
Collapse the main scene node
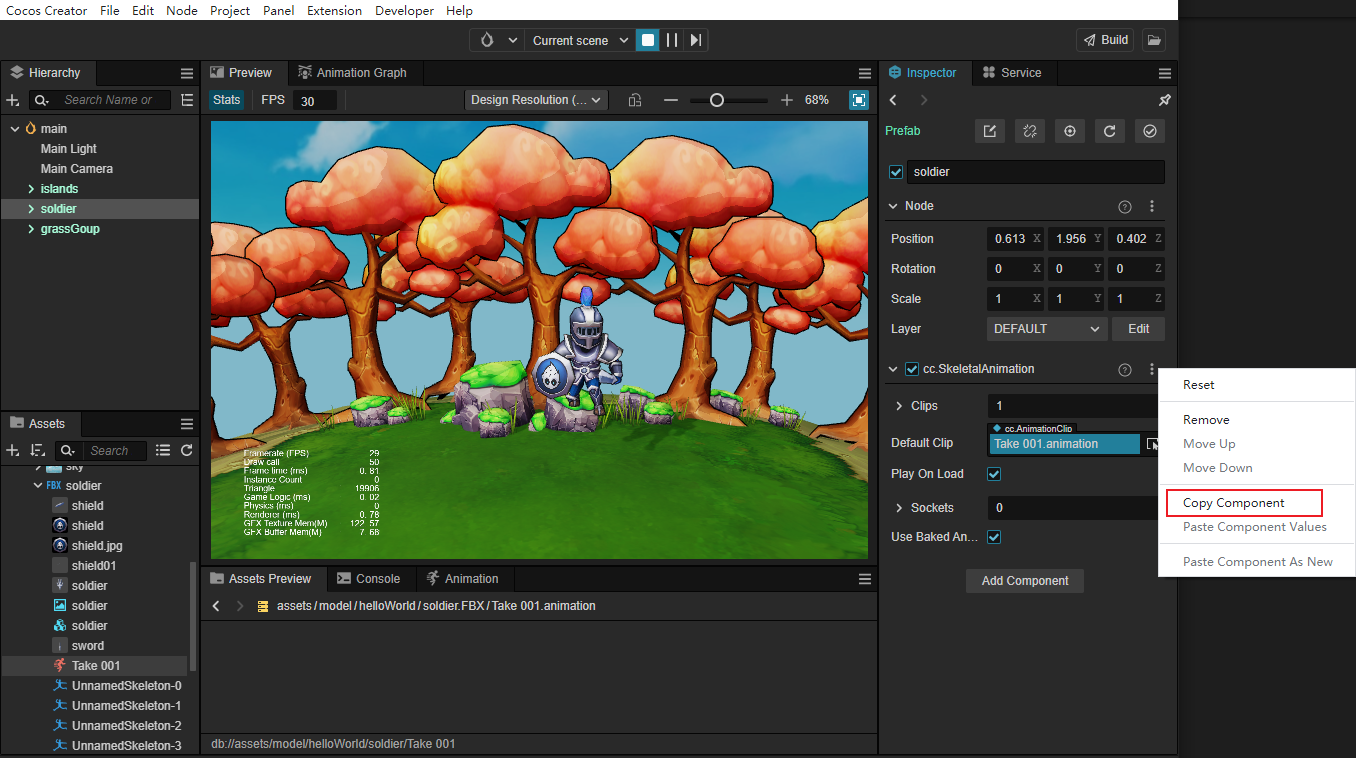(x=15, y=129)
